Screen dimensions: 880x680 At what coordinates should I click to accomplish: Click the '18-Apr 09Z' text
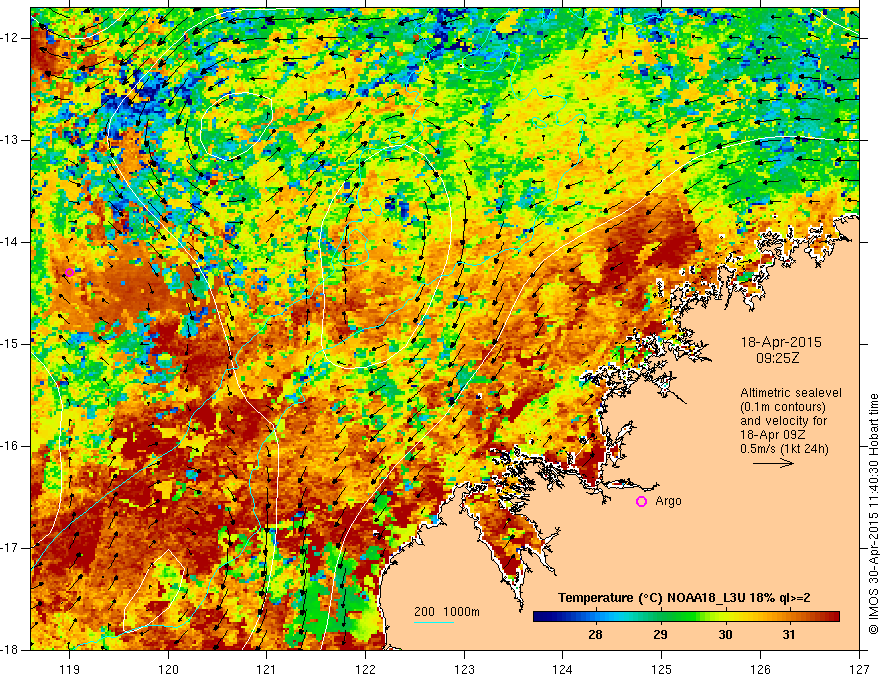tap(773, 434)
